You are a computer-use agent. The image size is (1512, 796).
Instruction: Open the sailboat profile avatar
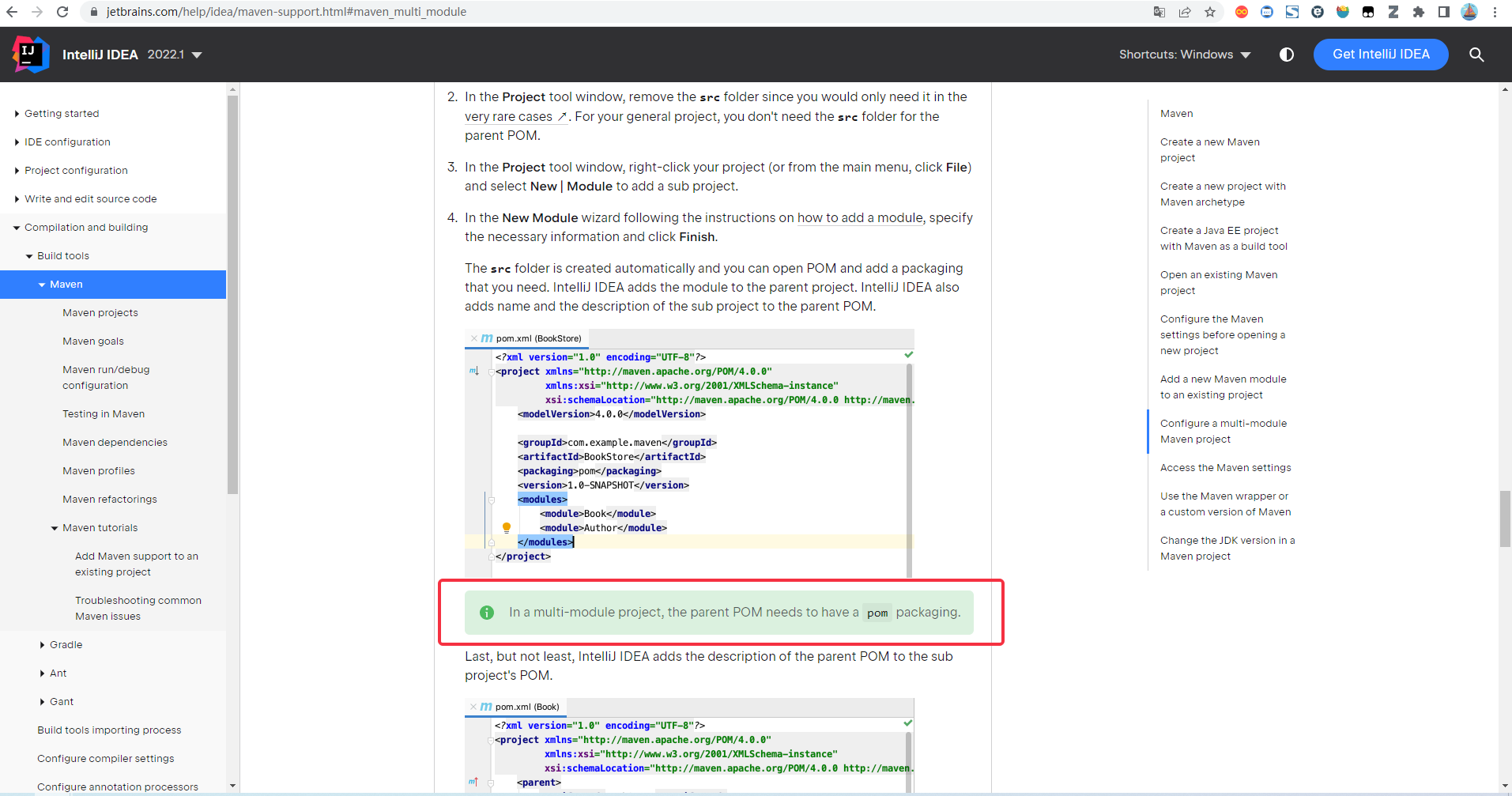coord(1469,12)
